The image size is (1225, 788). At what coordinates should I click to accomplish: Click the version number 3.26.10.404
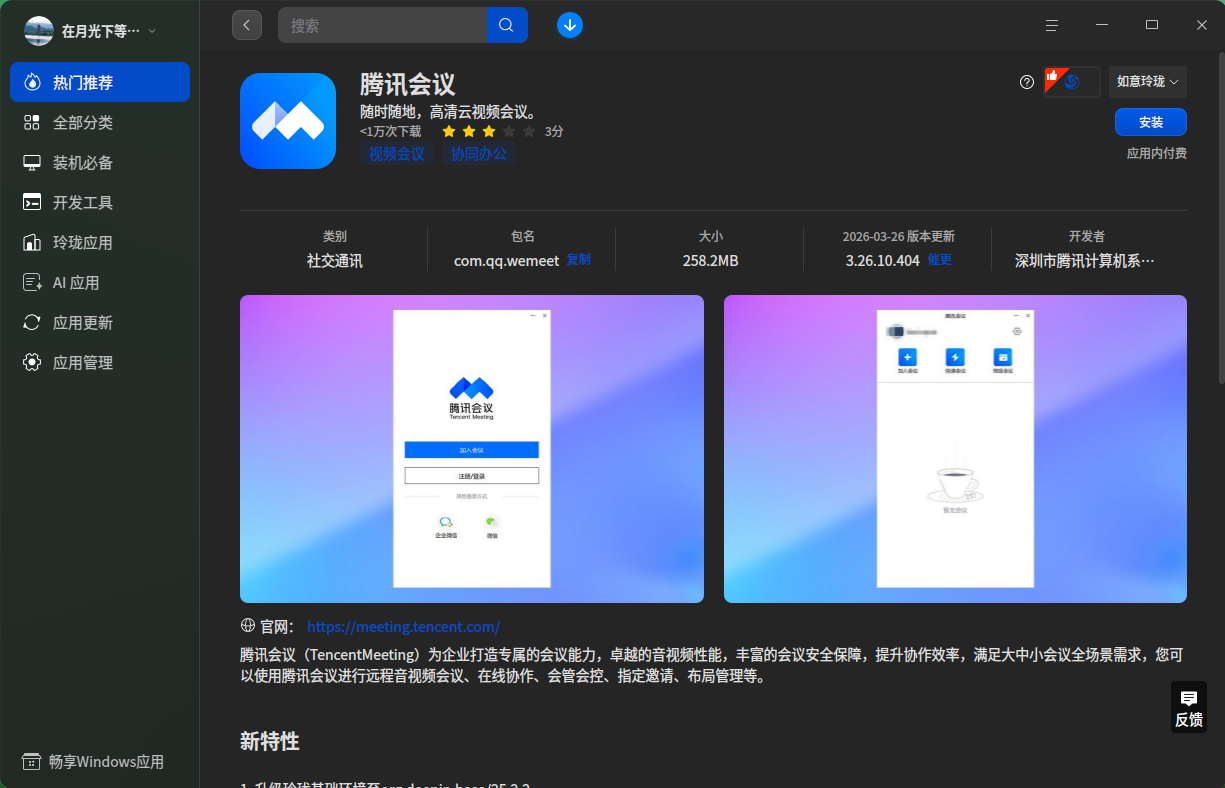point(882,261)
